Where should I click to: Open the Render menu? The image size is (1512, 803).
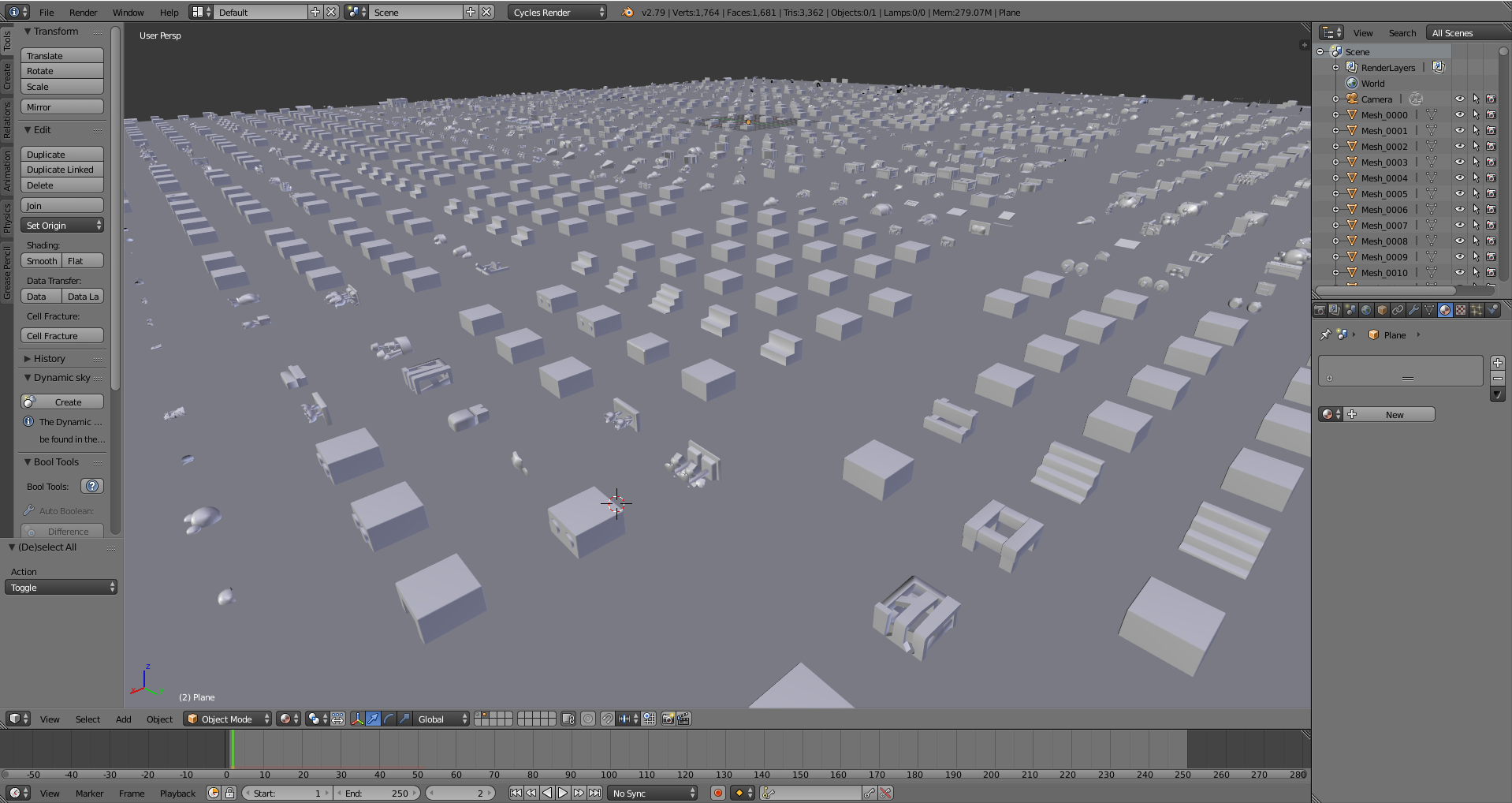(x=84, y=12)
